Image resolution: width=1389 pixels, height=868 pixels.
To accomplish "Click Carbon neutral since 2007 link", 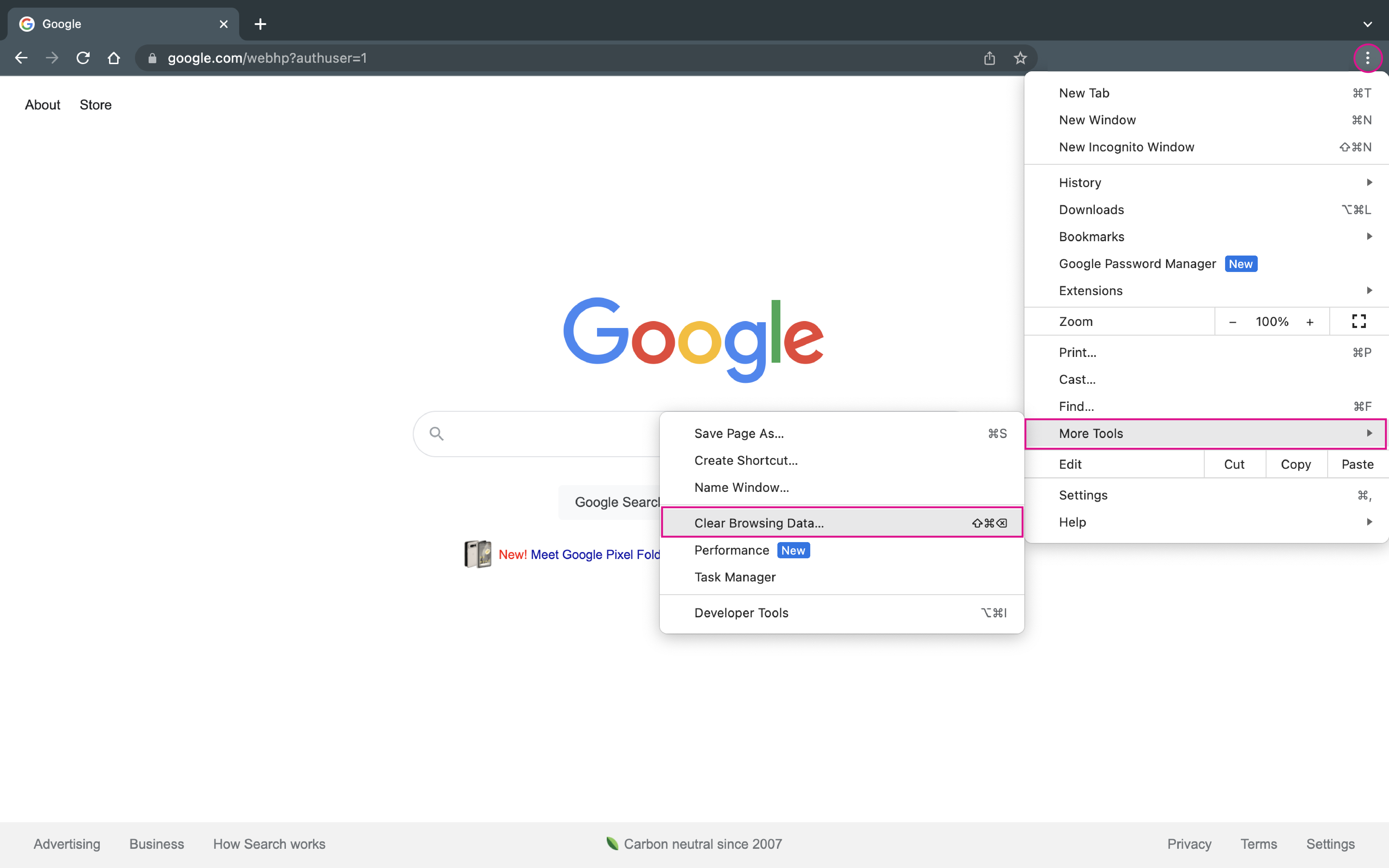I will pos(703,844).
